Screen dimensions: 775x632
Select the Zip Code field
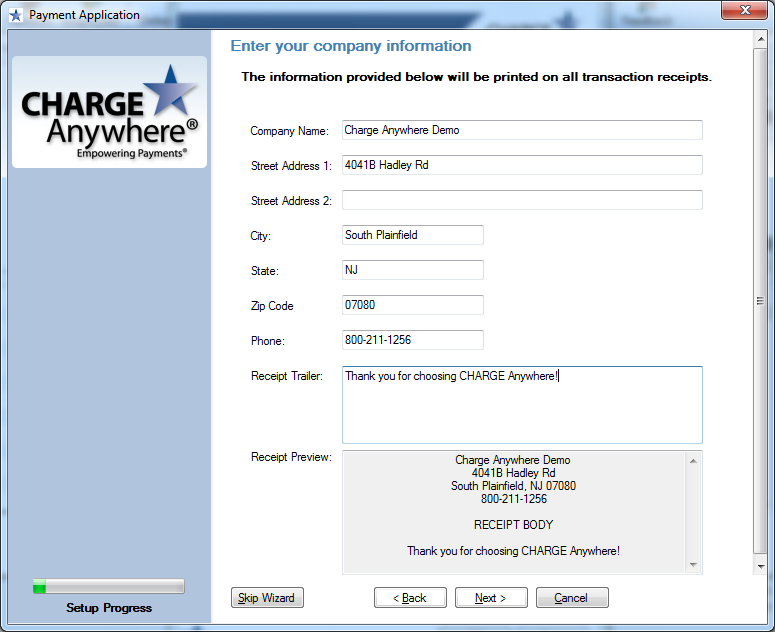(412, 305)
